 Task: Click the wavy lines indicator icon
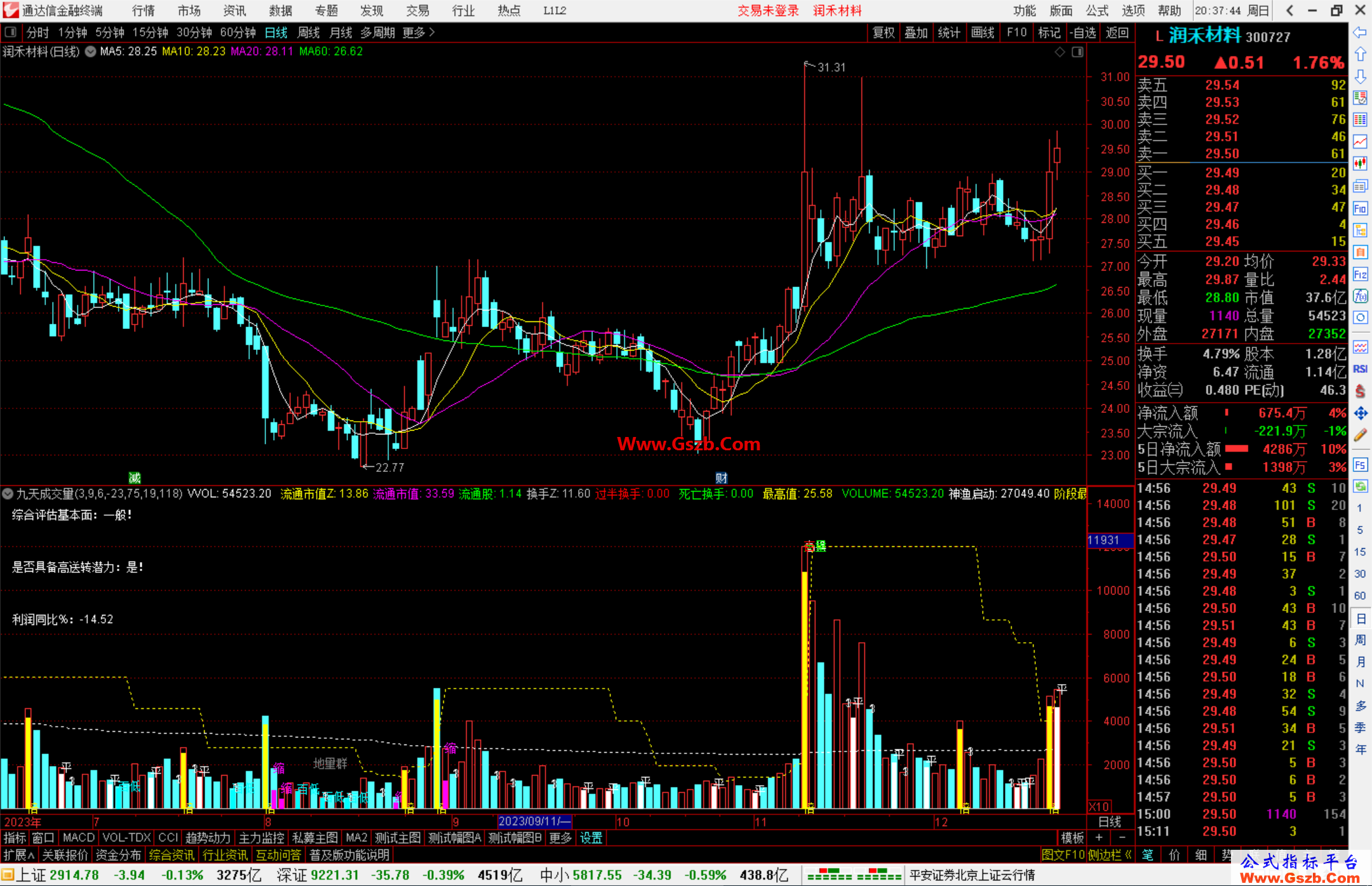[1360, 347]
